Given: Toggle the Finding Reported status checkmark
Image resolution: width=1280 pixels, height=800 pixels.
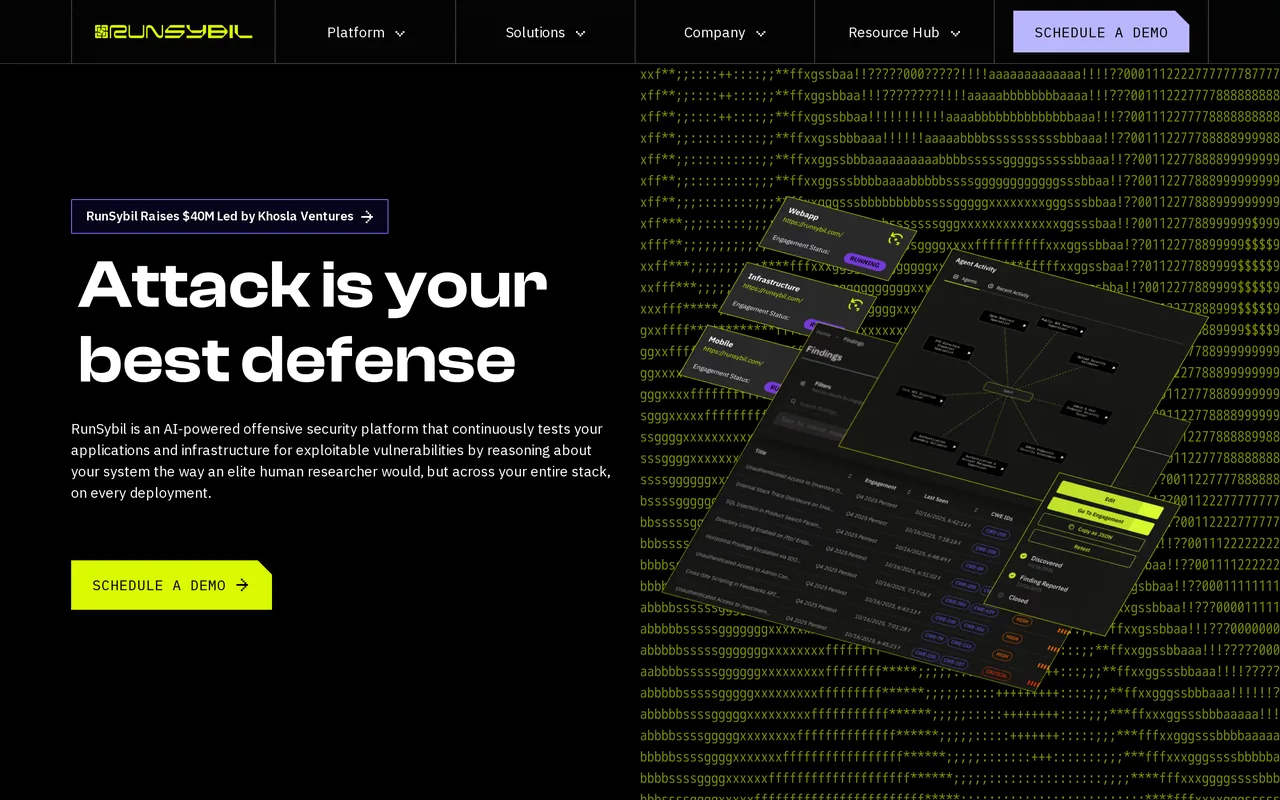Looking at the screenshot, I should point(1012,576).
